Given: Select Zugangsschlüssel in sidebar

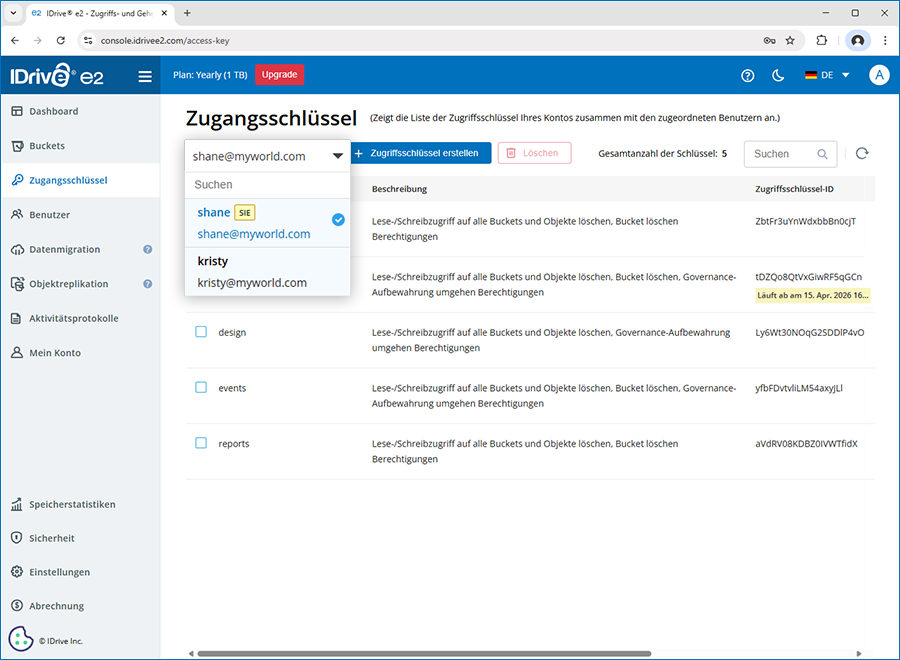Looking at the screenshot, I should click(x=80, y=180).
